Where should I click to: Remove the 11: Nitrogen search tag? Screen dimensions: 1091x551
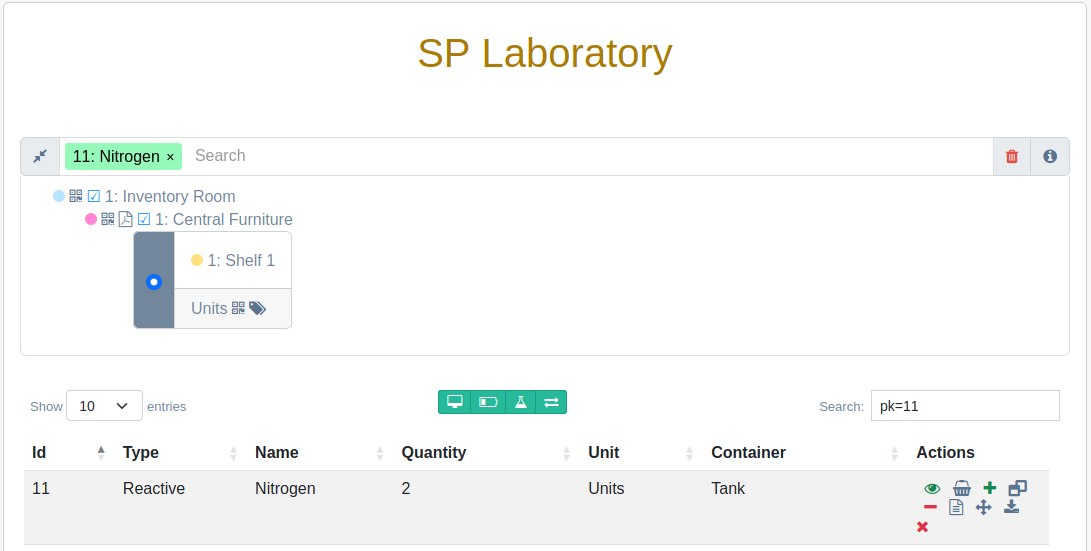[170, 157]
